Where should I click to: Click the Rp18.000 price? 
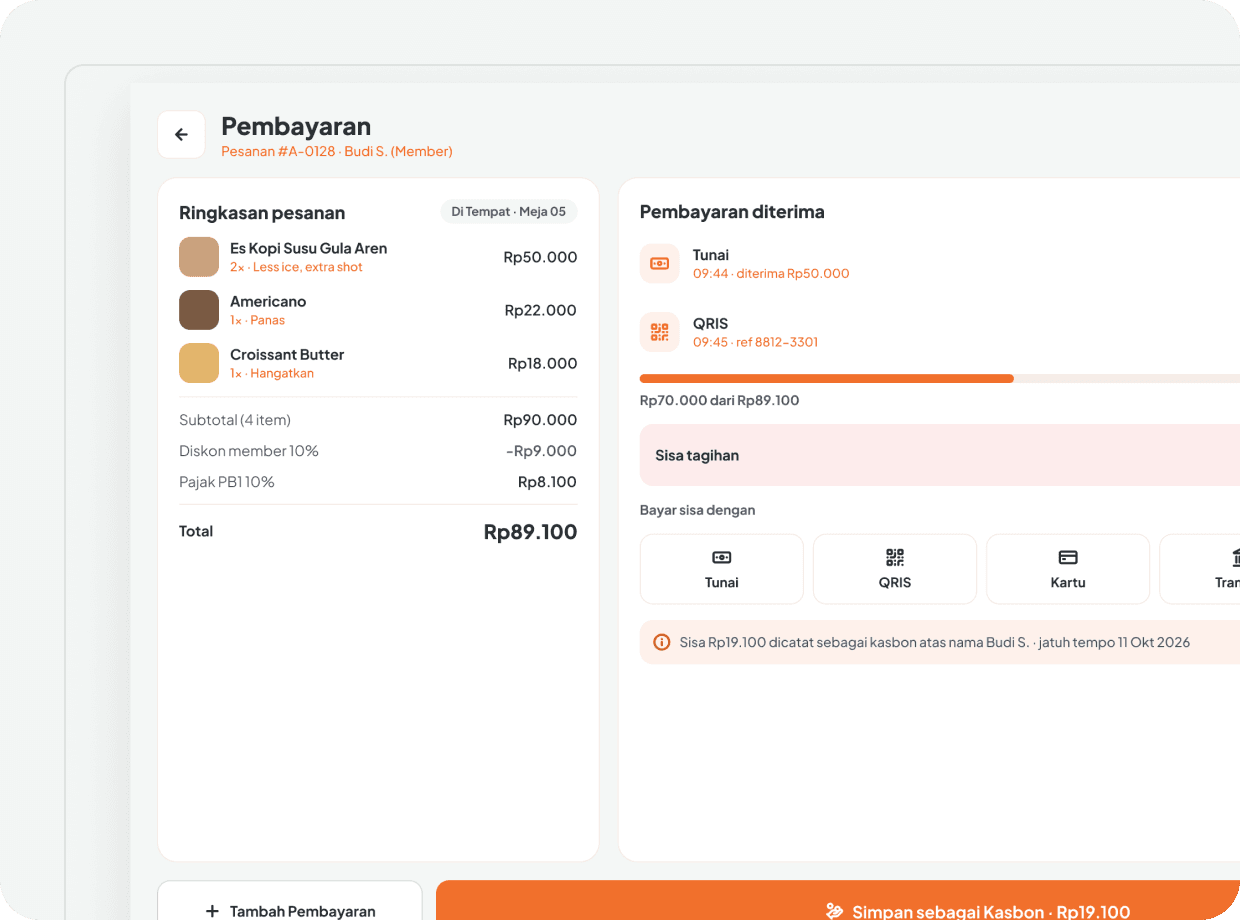point(543,363)
